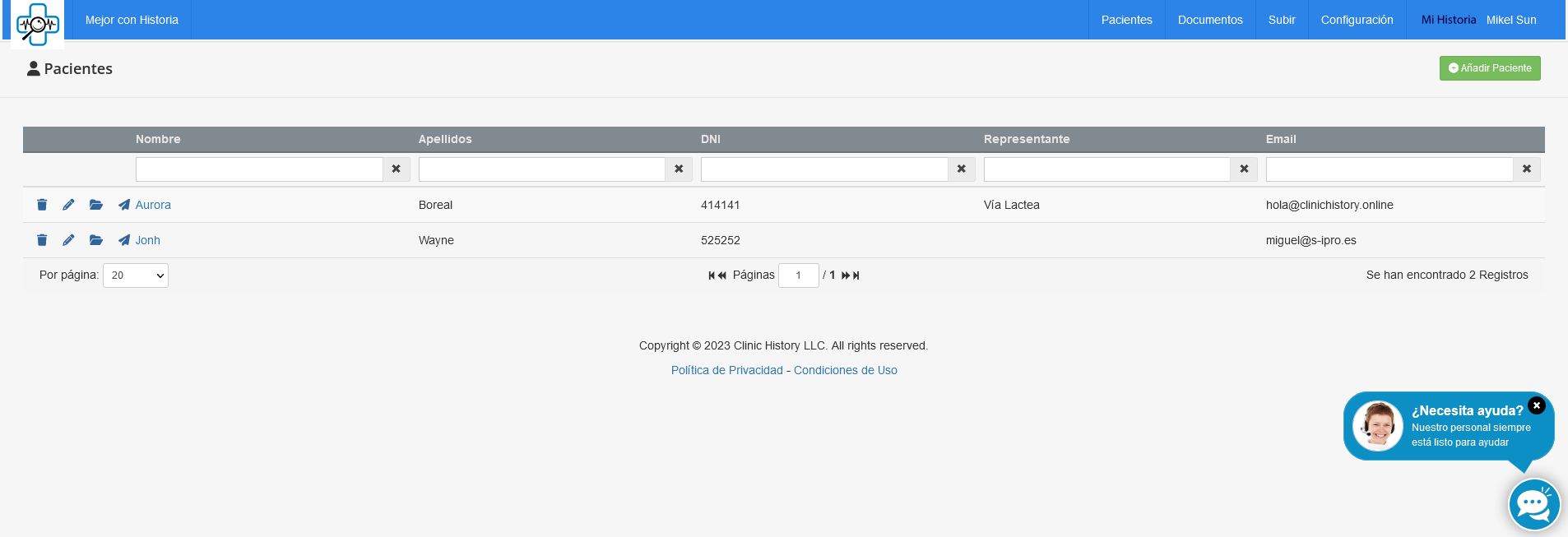Clear the Nombre filter field
The height and width of the screenshot is (537, 1568).
397,169
